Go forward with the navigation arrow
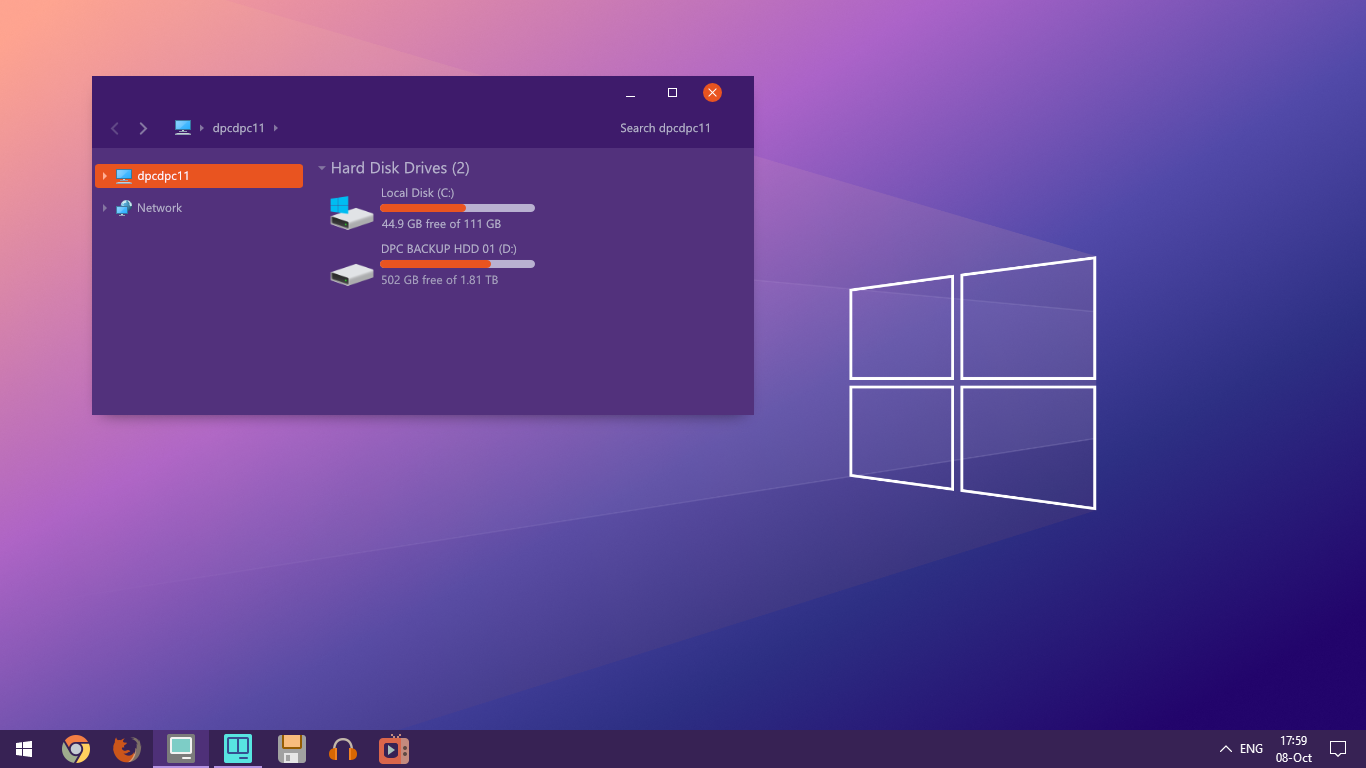 [143, 128]
